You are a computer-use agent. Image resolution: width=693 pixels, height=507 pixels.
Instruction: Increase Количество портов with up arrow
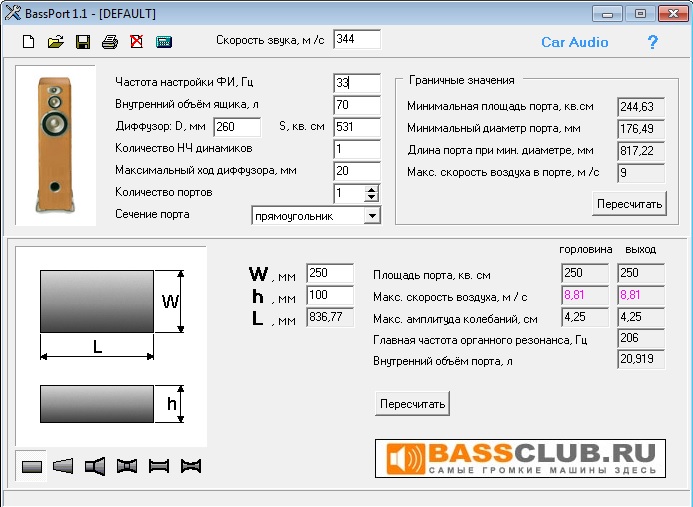click(372, 190)
